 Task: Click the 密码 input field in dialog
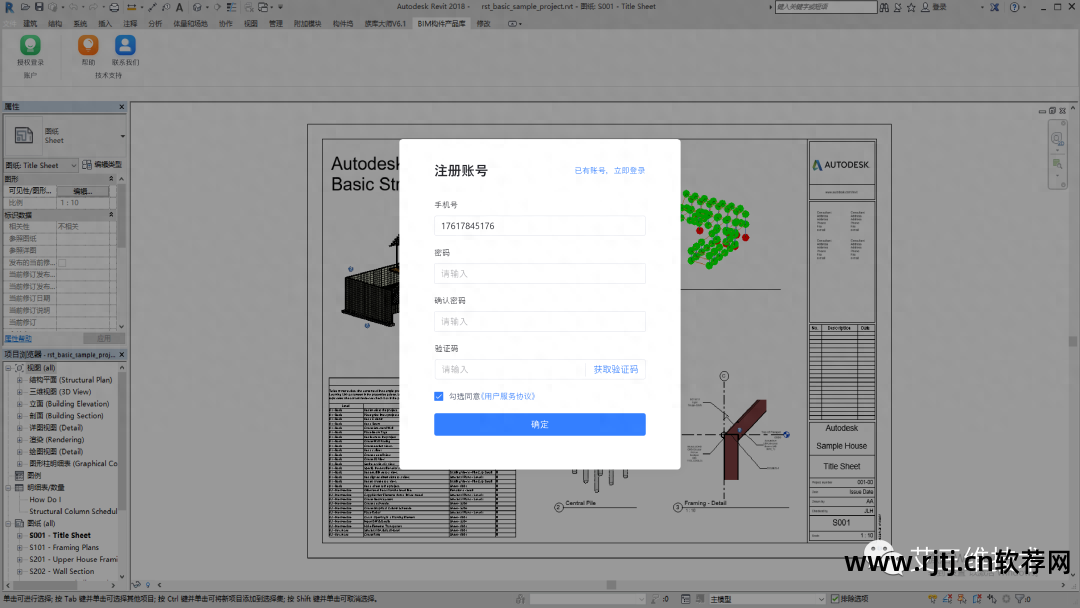(x=539, y=273)
